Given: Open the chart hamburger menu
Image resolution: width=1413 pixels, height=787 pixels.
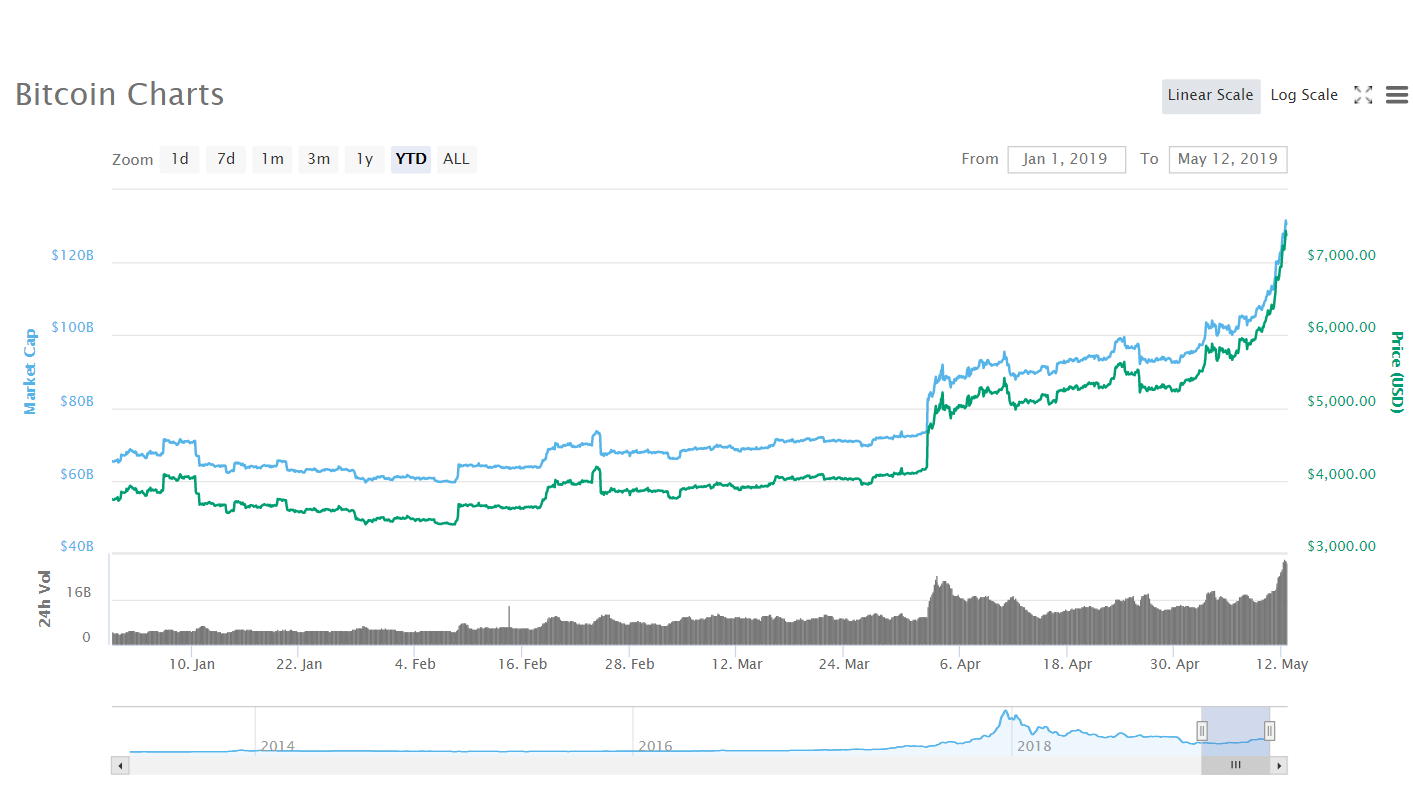Looking at the screenshot, I should coord(1396,95).
